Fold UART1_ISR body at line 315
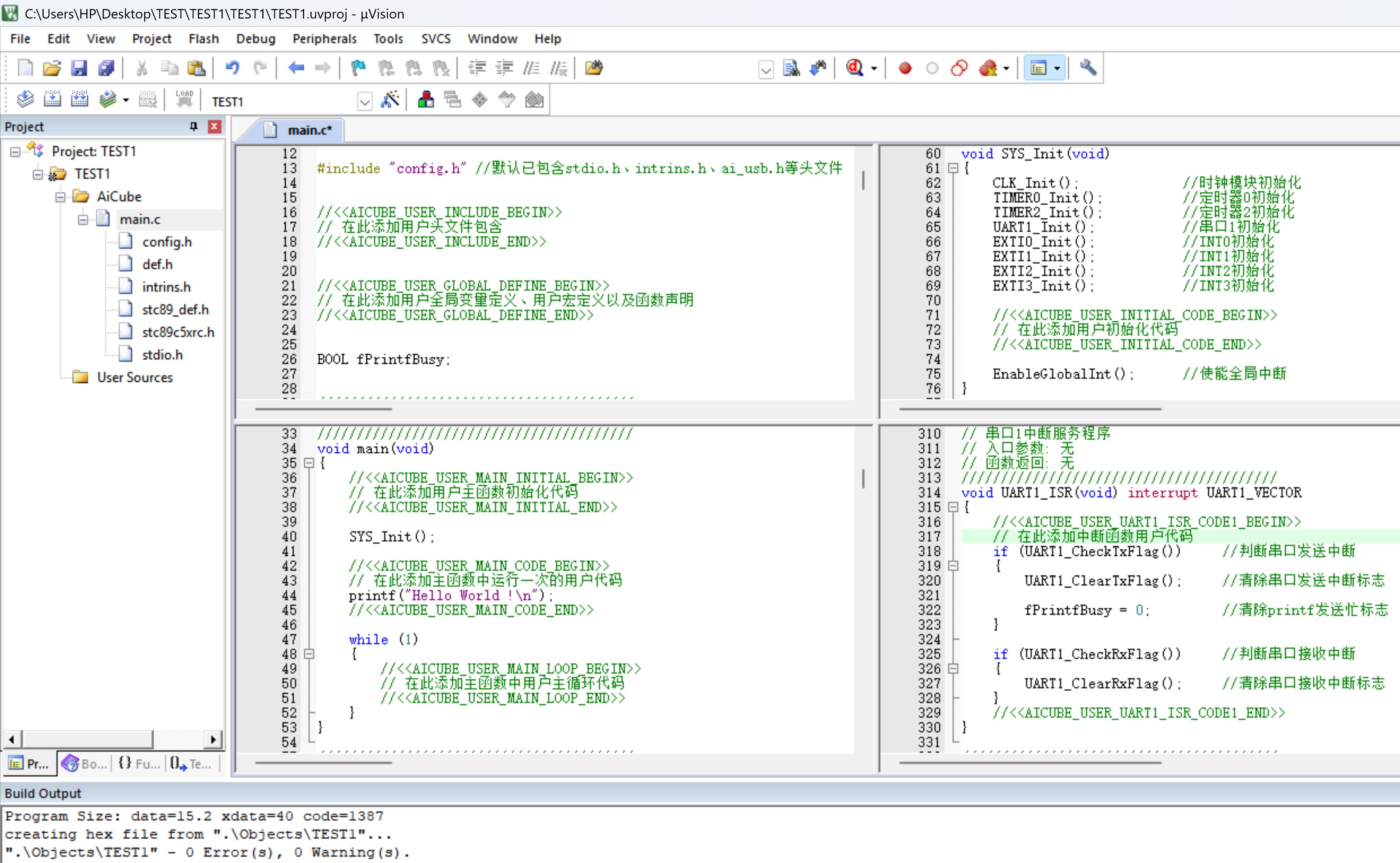1400x863 pixels. pyautogui.click(x=953, y=507)
